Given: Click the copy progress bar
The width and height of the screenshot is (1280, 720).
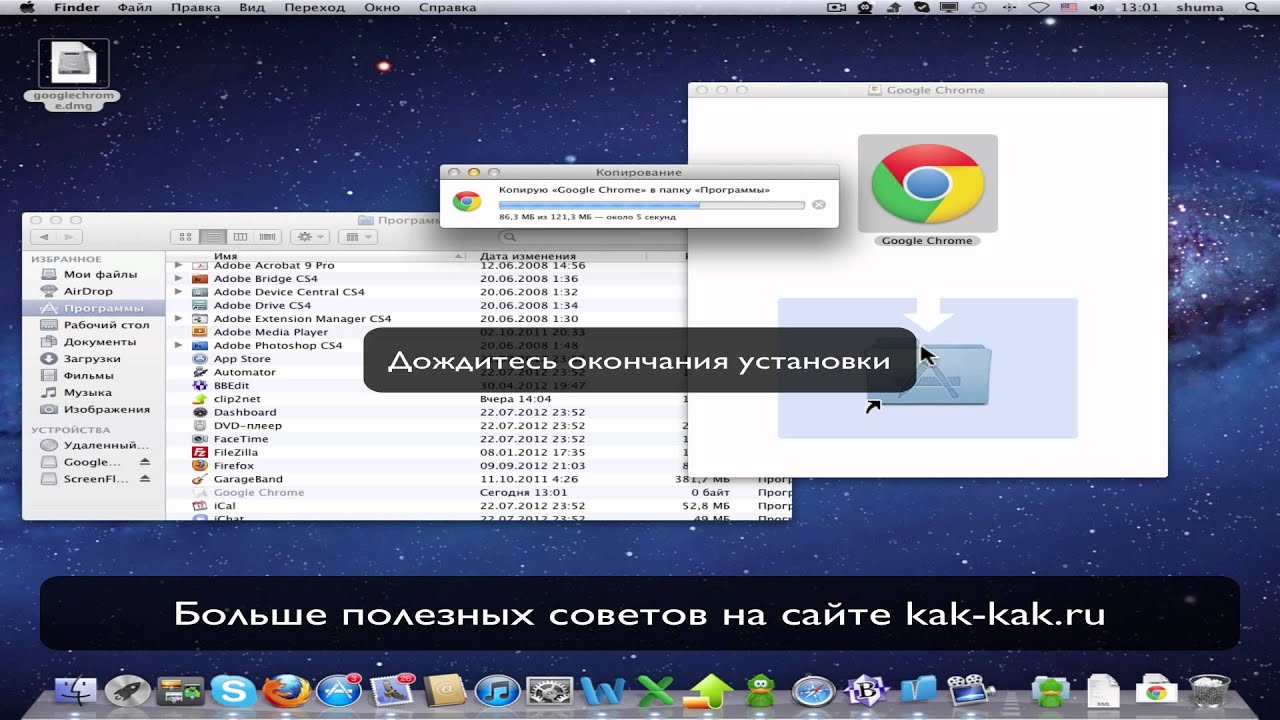Looking at the screenshot, I should click(x=651, y=205).
